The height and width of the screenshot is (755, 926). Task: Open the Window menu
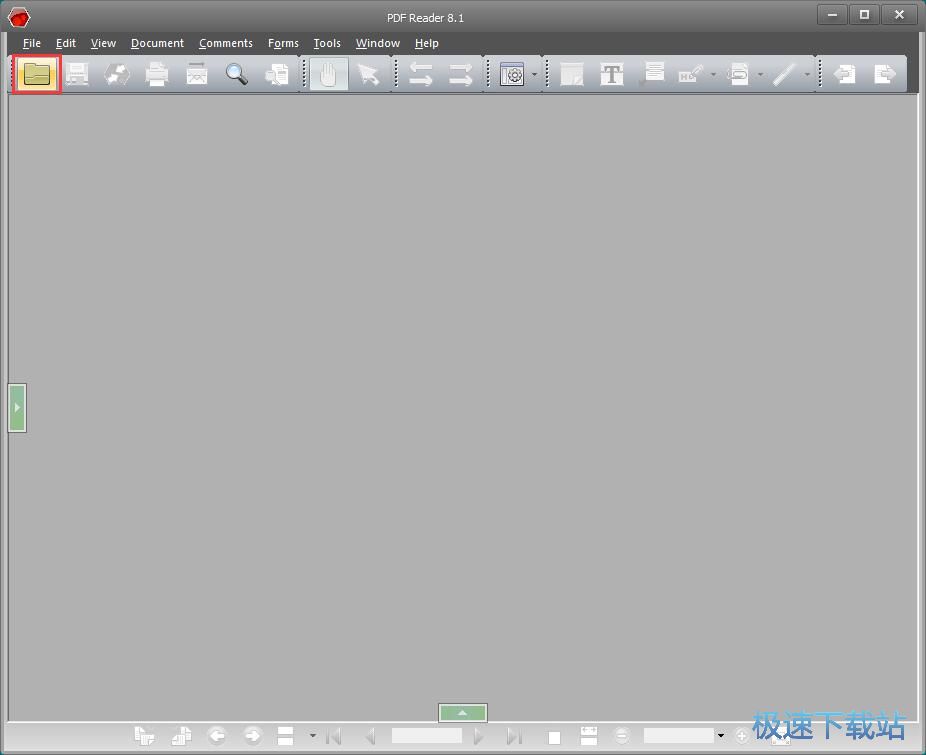pyautogui.click(x=378, y=43)
